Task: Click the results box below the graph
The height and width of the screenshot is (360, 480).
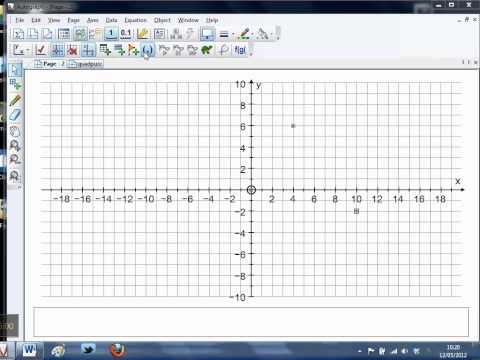Action: point(251,322)
